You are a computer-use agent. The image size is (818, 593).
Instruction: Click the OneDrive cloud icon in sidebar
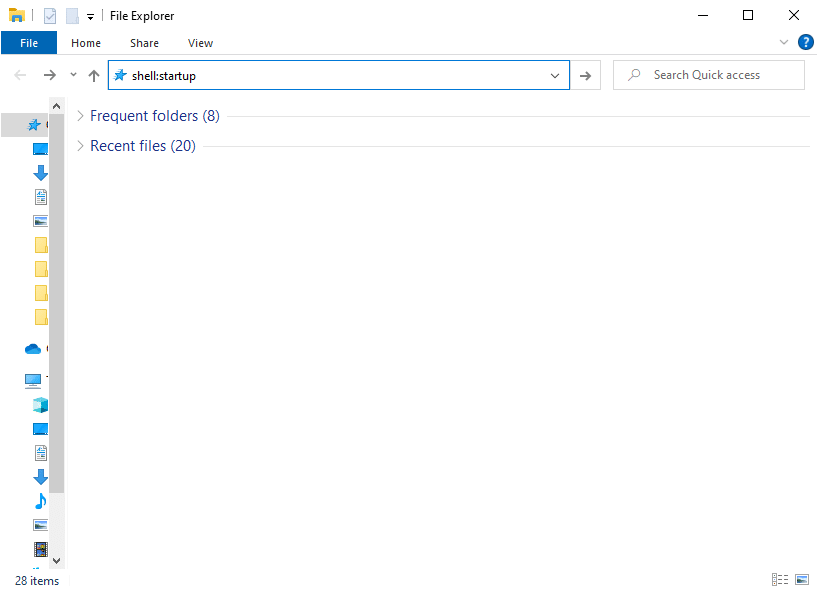(33, 349)
